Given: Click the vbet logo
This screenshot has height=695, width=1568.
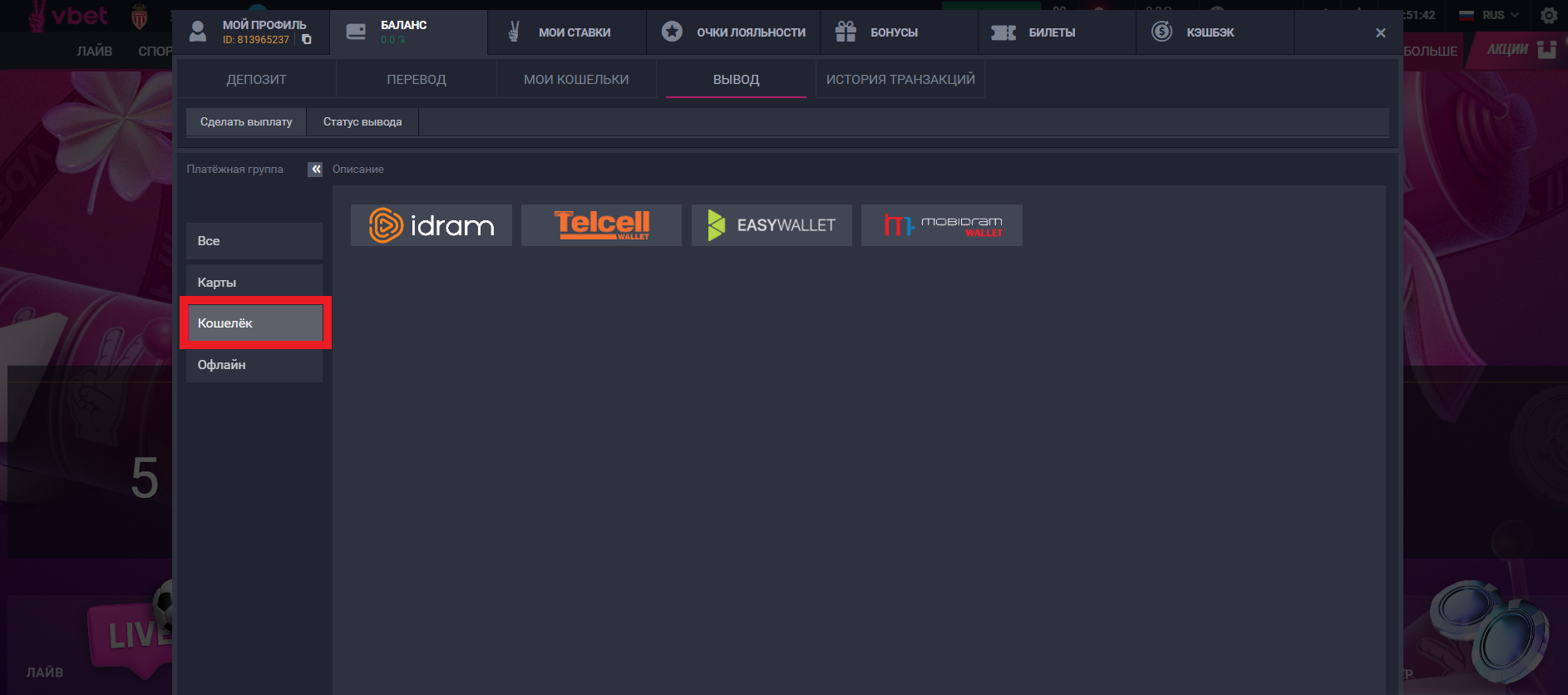Looking at the screenshot, I should point(70,16).
